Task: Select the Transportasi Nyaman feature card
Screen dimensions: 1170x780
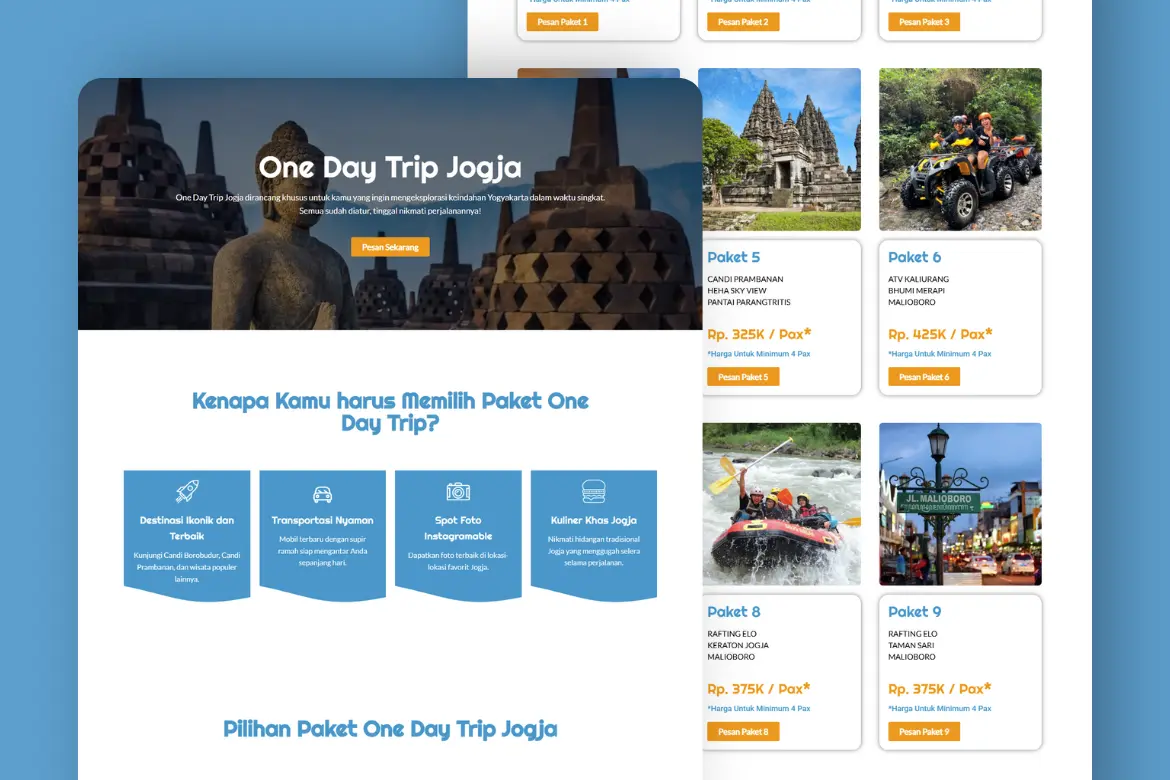Action: coord(322,534)
